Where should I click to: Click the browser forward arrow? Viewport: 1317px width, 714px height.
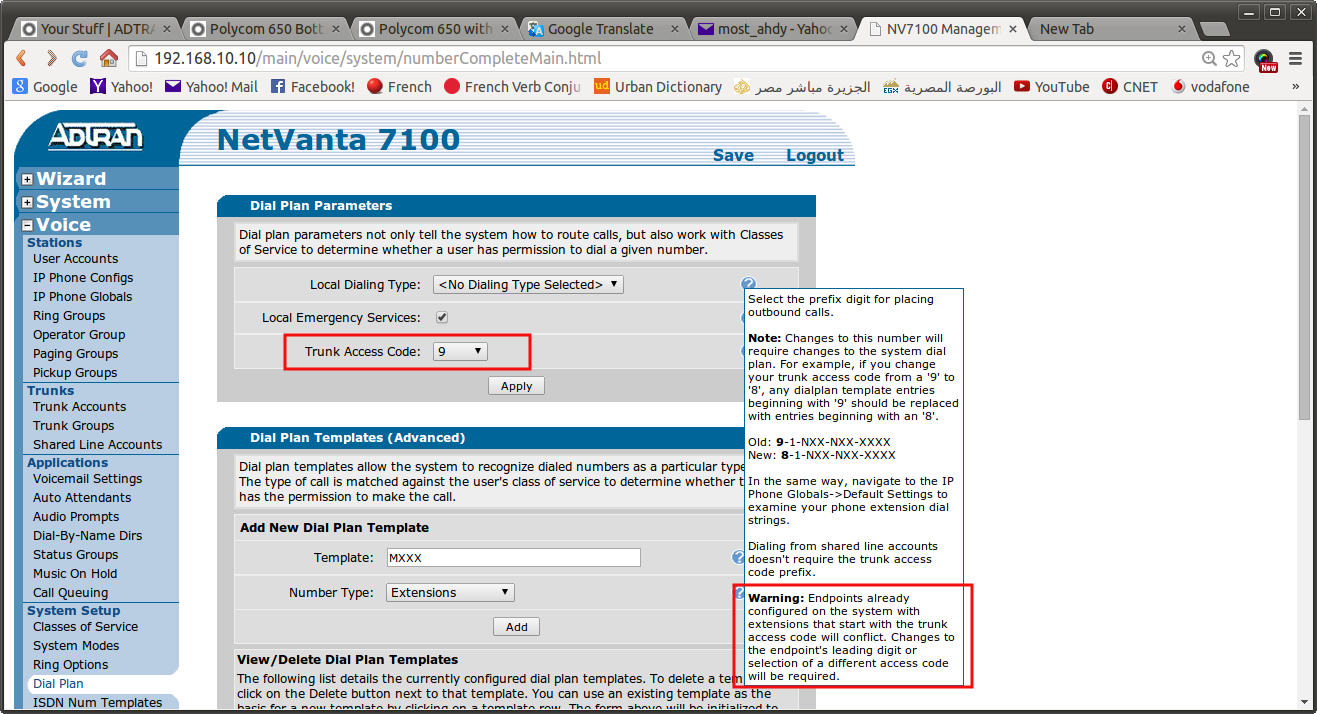(x=51, y=58)
